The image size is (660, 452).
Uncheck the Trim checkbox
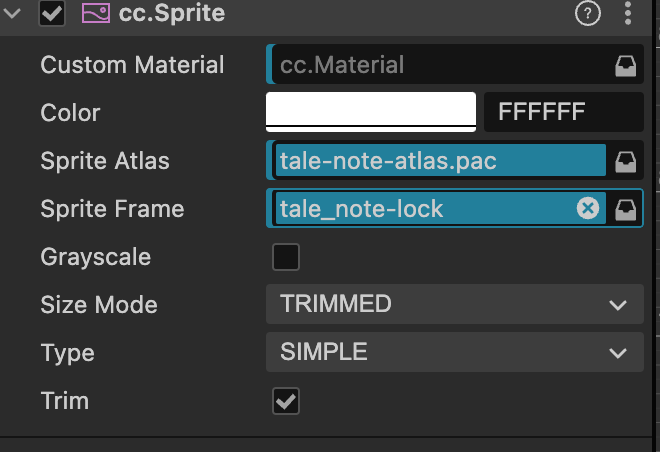pyautogui.click(x=286, y=401)
